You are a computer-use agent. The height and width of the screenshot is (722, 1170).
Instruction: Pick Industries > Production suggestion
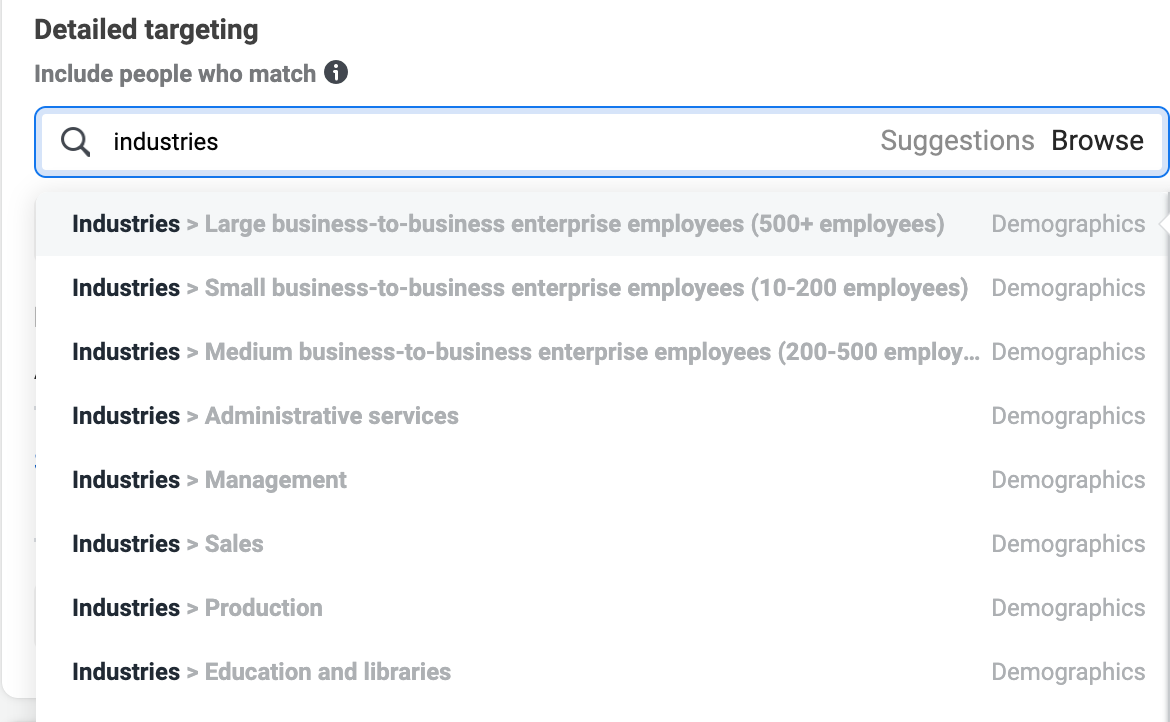pyautogui.click(x=601, y=609)
